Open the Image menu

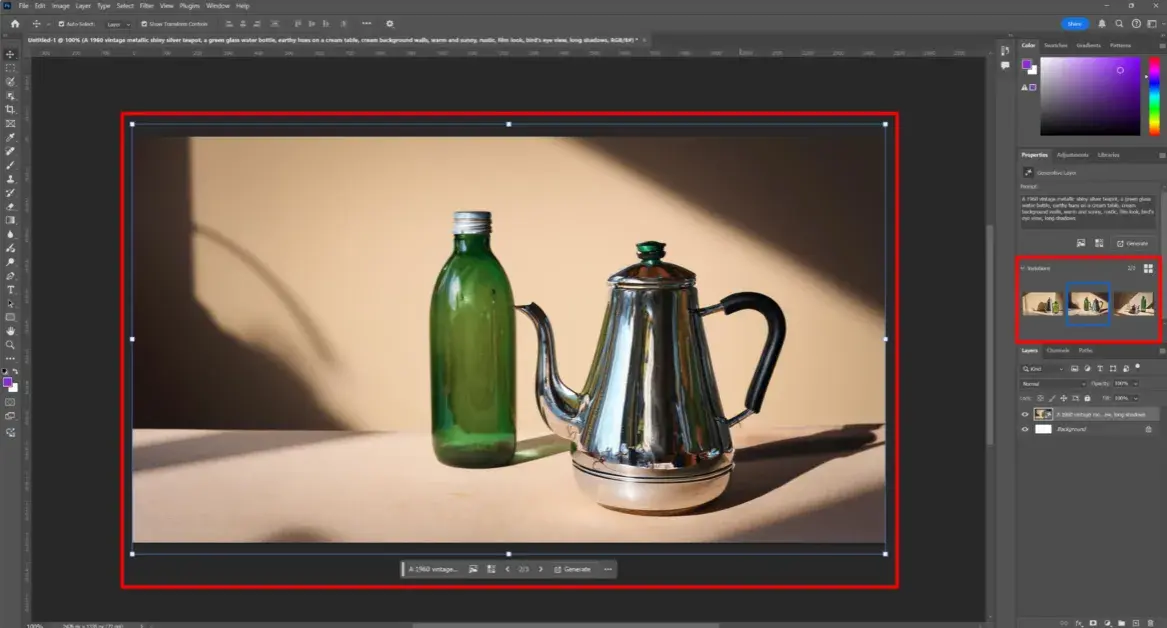click(60, 5)
